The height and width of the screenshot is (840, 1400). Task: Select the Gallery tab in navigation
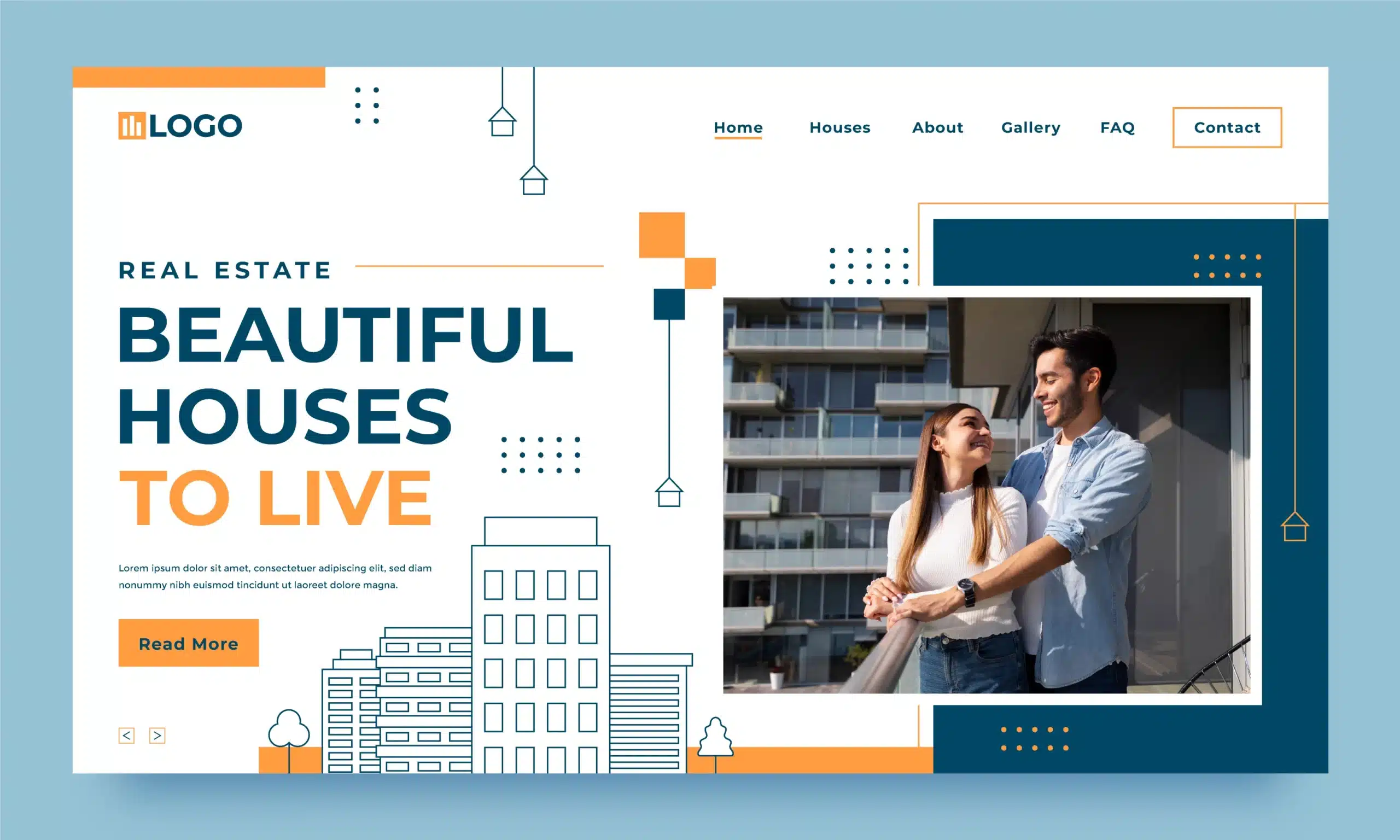1031,126
